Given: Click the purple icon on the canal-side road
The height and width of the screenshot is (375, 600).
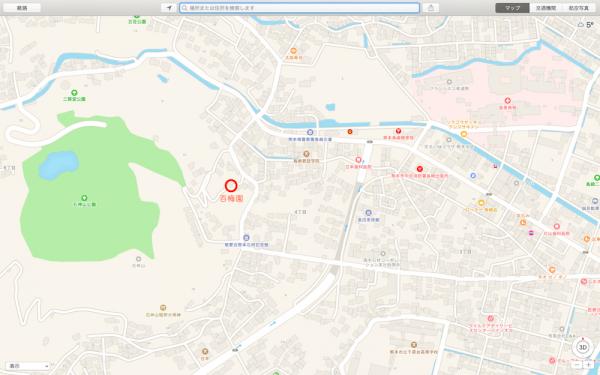Looking at the screenshot, I should (x=310, y=132).
